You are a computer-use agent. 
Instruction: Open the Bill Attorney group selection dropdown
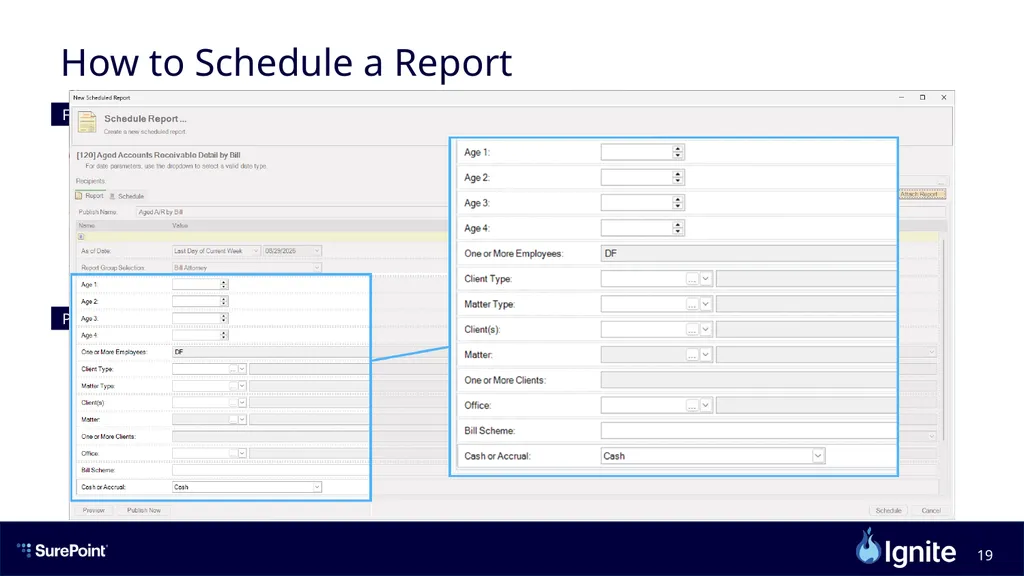point(247,268)
